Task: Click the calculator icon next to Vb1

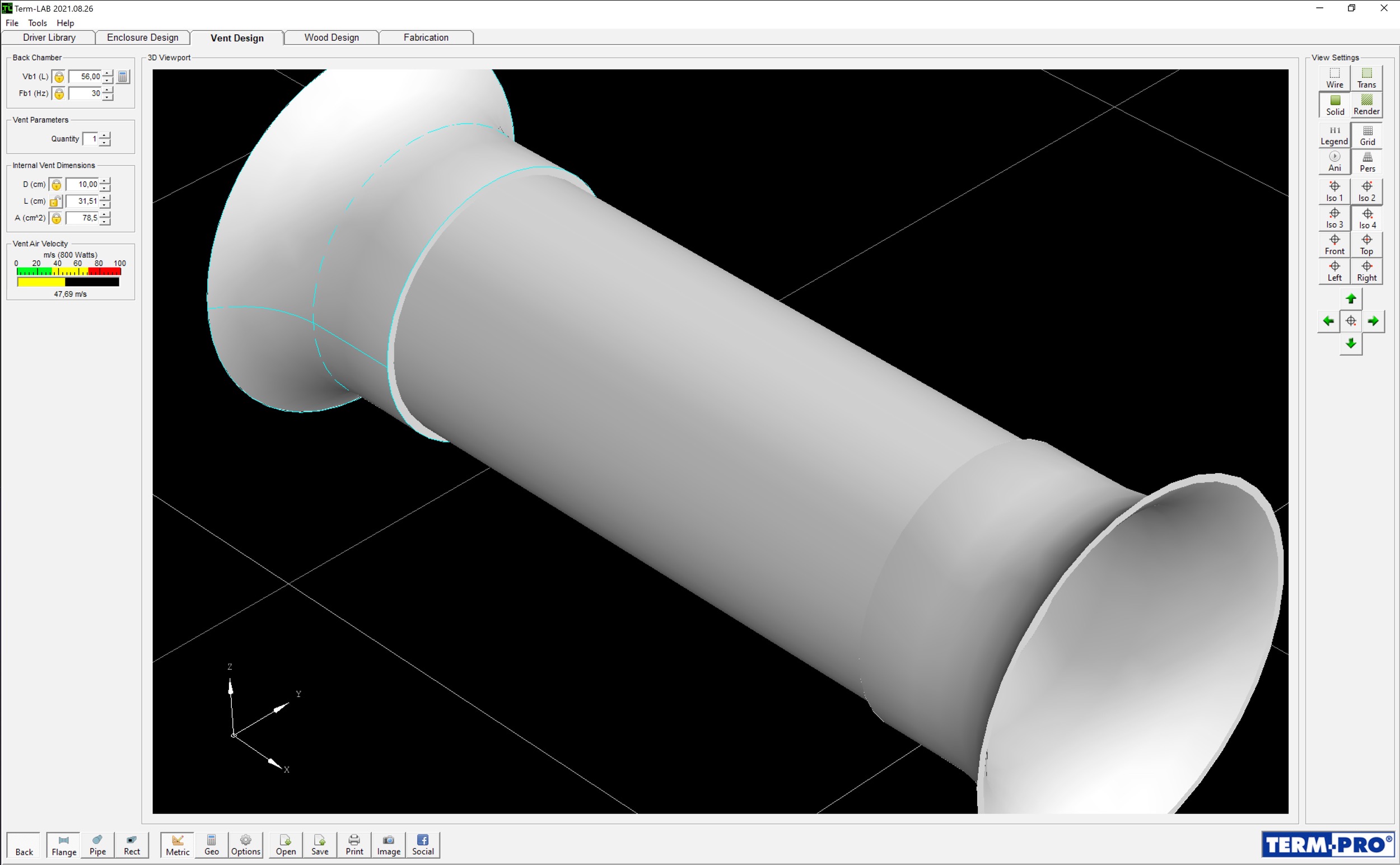Action: tap(123, 77)
